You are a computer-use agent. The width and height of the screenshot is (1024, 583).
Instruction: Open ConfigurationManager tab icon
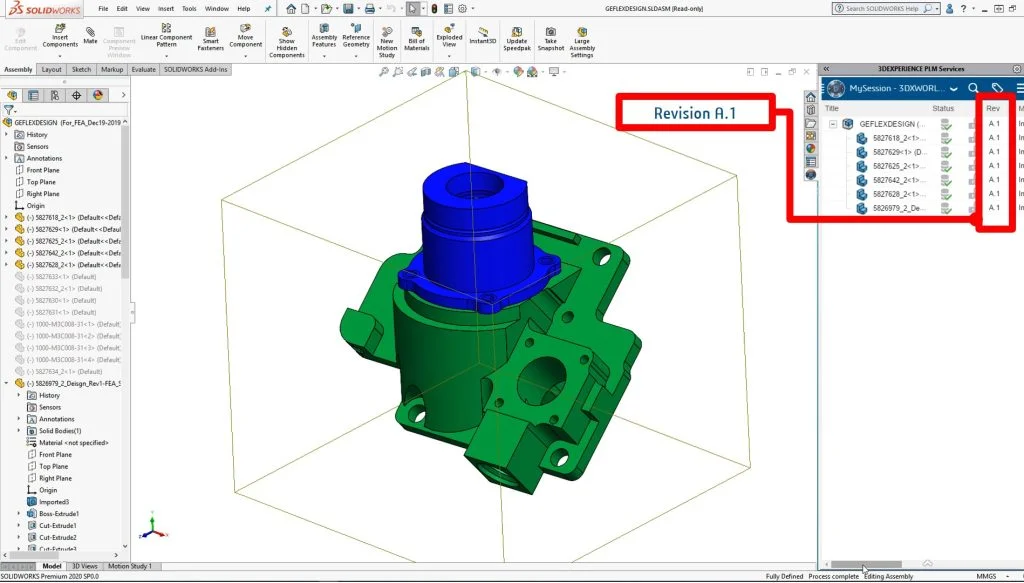(55, 95)
